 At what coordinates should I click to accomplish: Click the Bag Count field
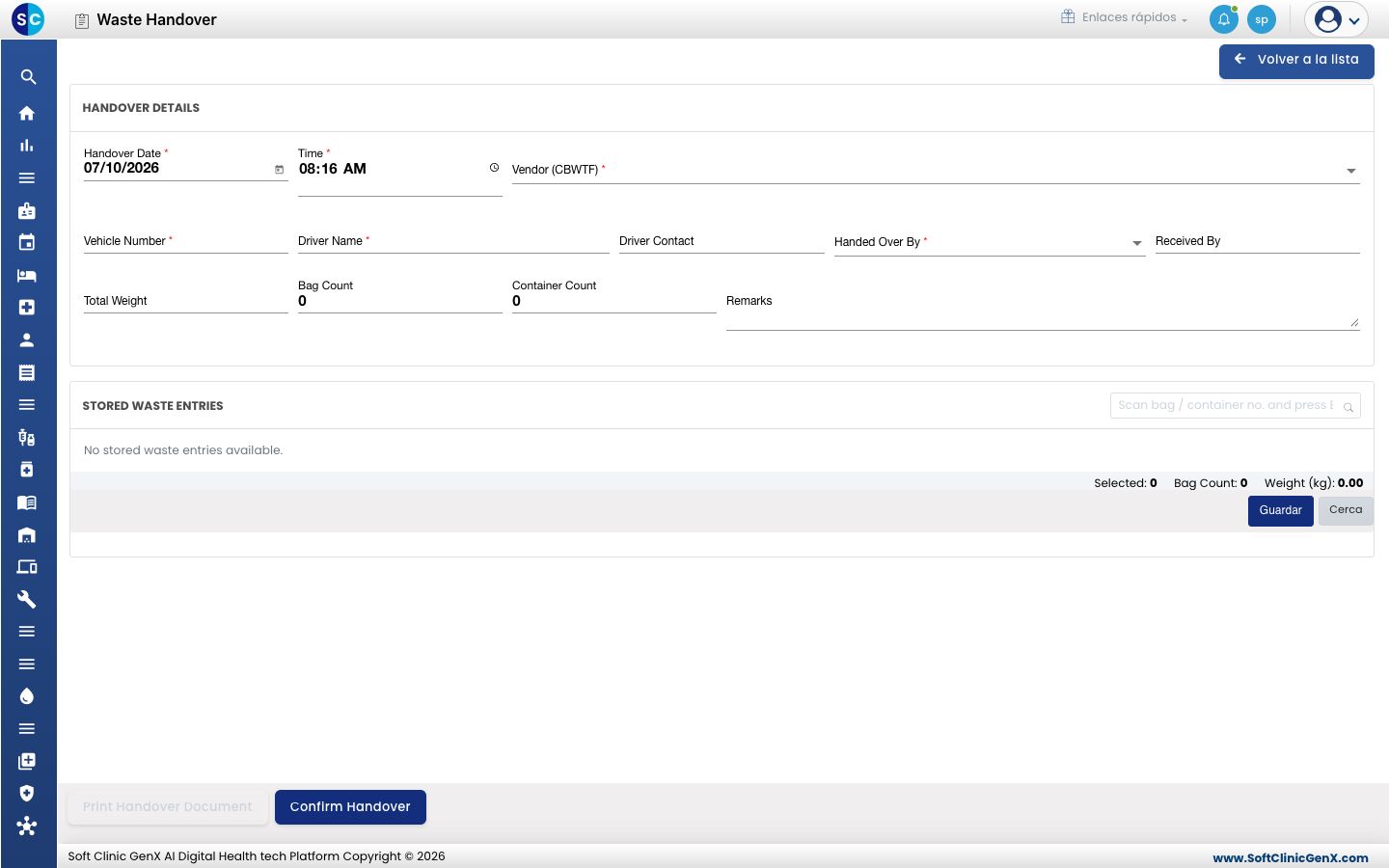point(400,301)
